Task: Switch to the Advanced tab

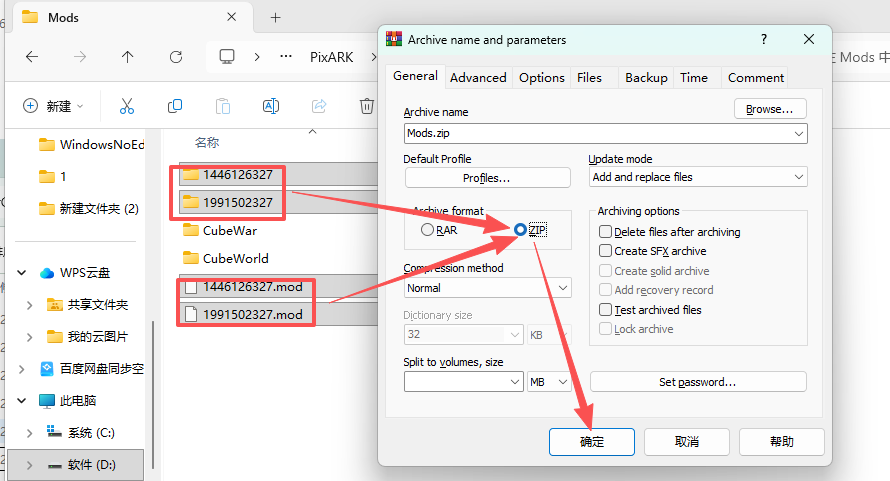Action: (x=478, y=77)
